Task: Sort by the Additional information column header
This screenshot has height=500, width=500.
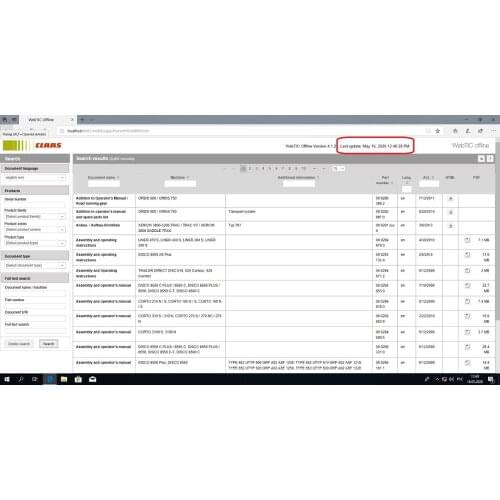Action: (x=298, y=178)
